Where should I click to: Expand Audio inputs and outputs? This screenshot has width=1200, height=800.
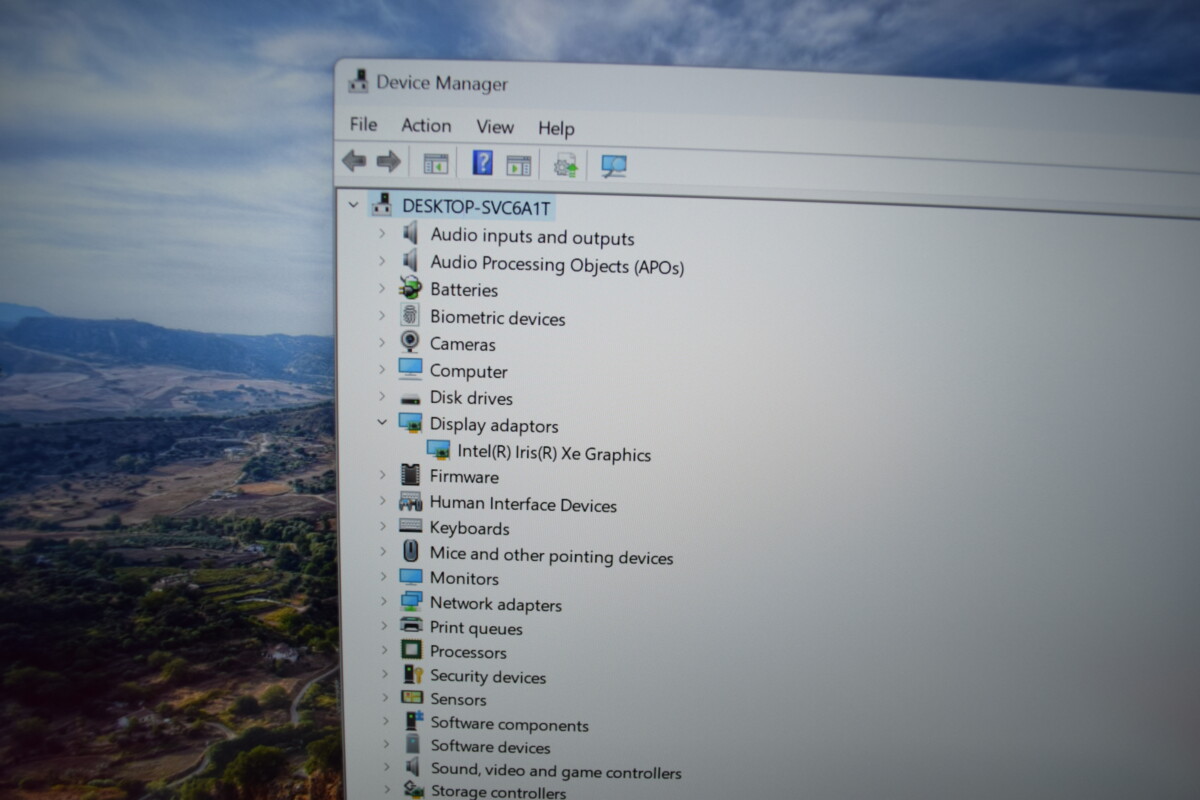pyautogui.click(x=381, y=234)
